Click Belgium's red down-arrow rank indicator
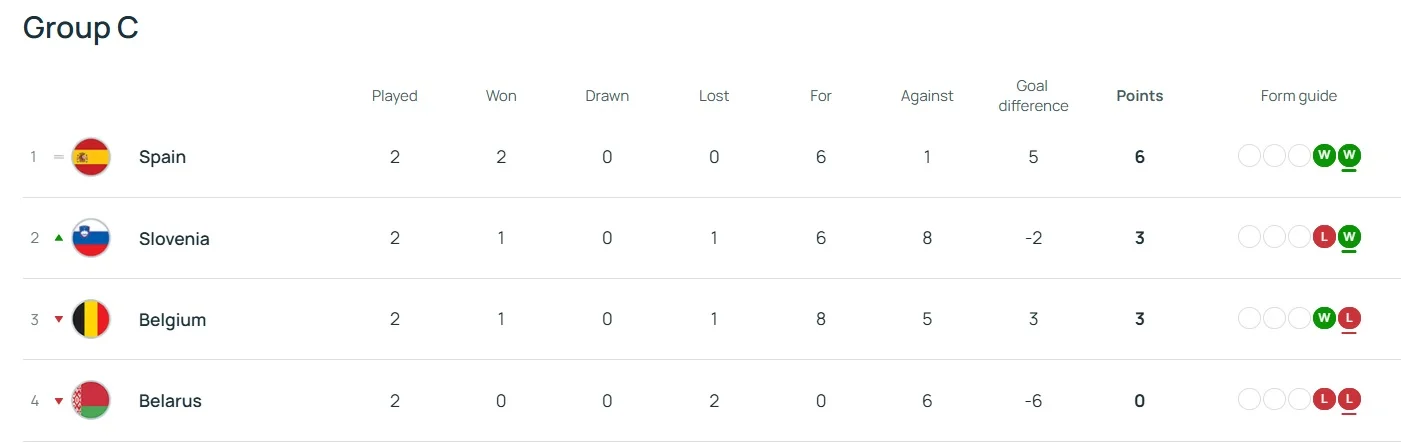The width and height of the screenshot is (1401, 443). 59,320
